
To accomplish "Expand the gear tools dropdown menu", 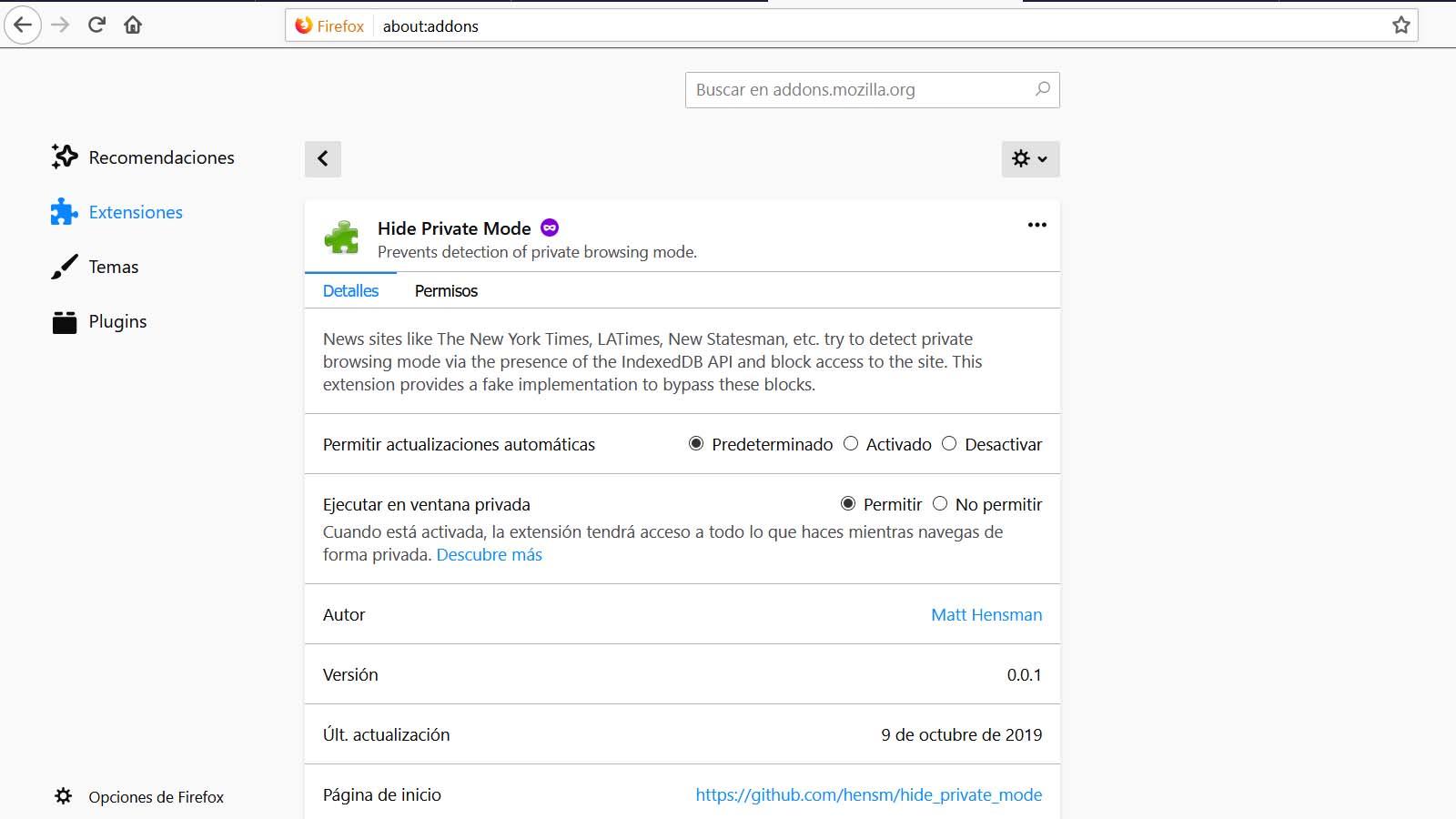I will [x=1030, y=159].
